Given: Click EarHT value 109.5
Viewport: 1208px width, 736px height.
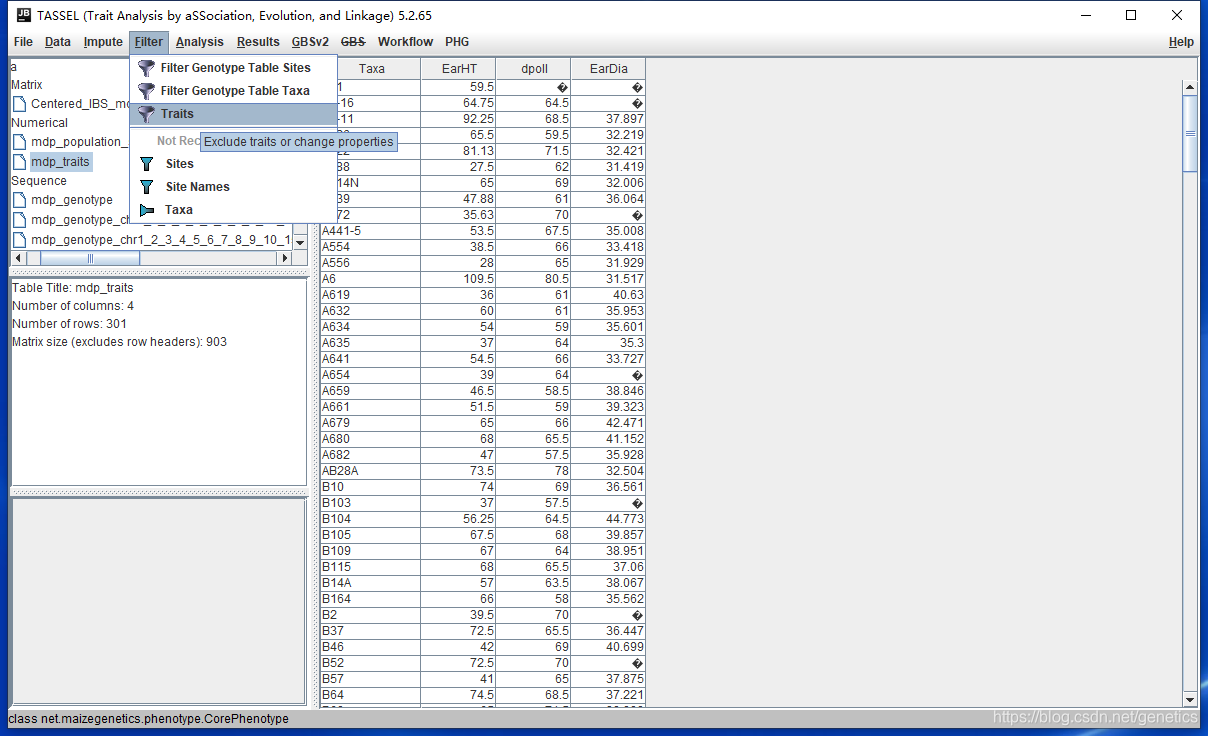Looking at the screenshot, I should (459, 279).
